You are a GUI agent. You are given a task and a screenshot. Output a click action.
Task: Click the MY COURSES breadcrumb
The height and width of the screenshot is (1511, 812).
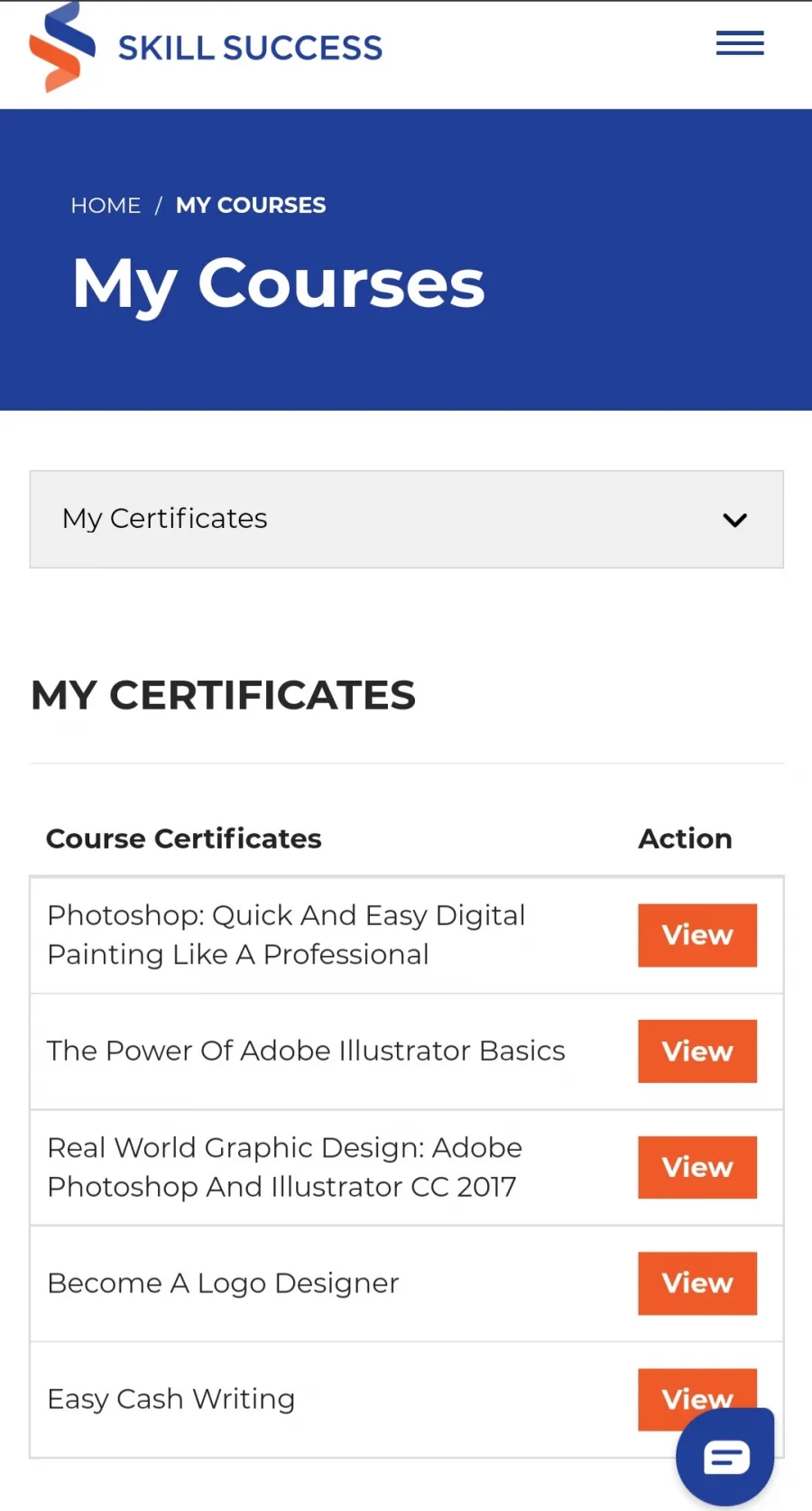tap(251, 206)
